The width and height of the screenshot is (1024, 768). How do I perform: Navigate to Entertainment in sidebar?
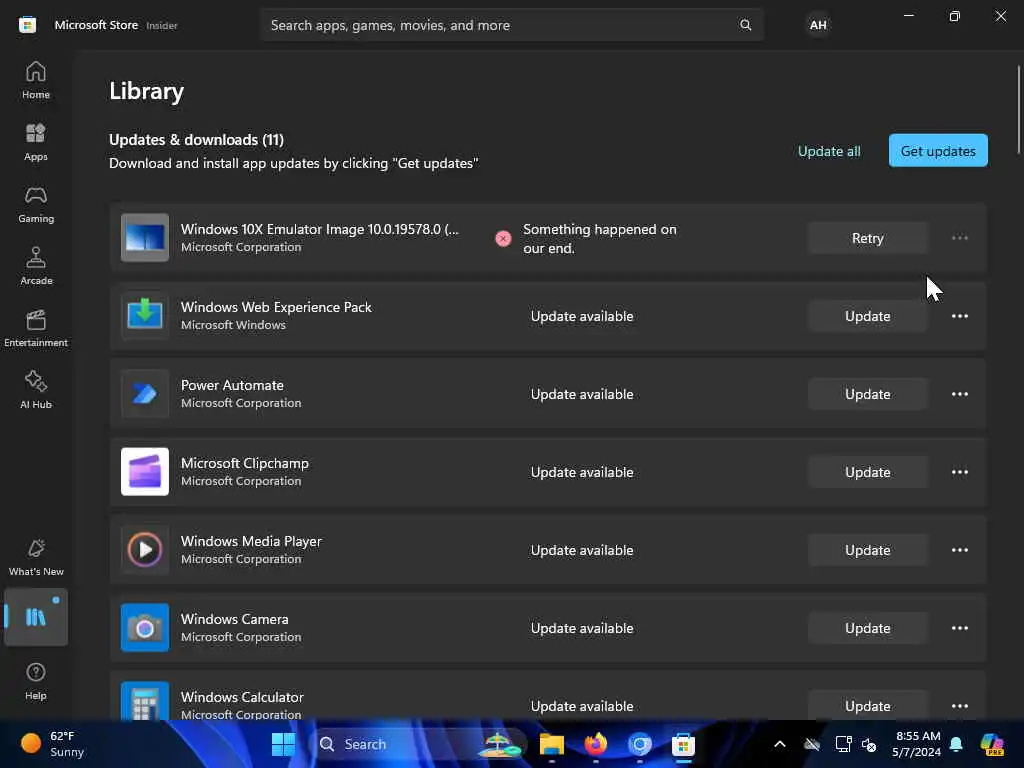click(36, 328)
